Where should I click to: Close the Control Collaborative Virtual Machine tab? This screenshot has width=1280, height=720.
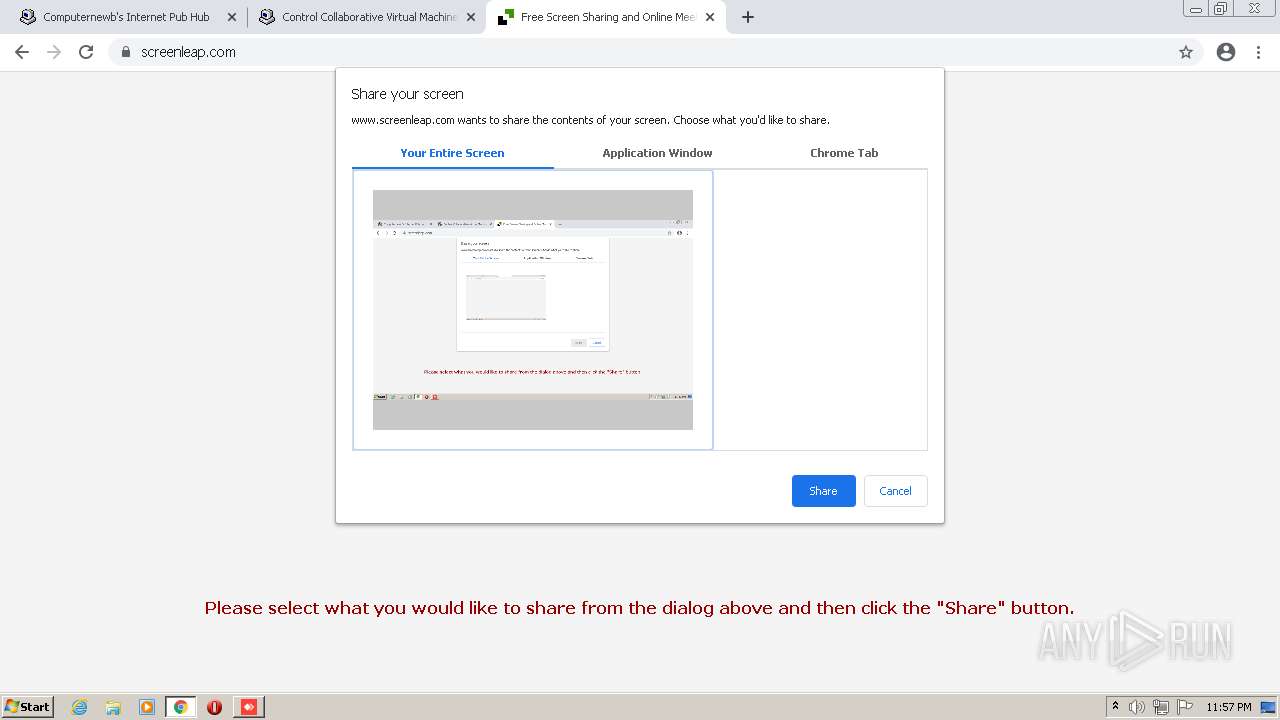pyautogui.click(x=471, y=17)
